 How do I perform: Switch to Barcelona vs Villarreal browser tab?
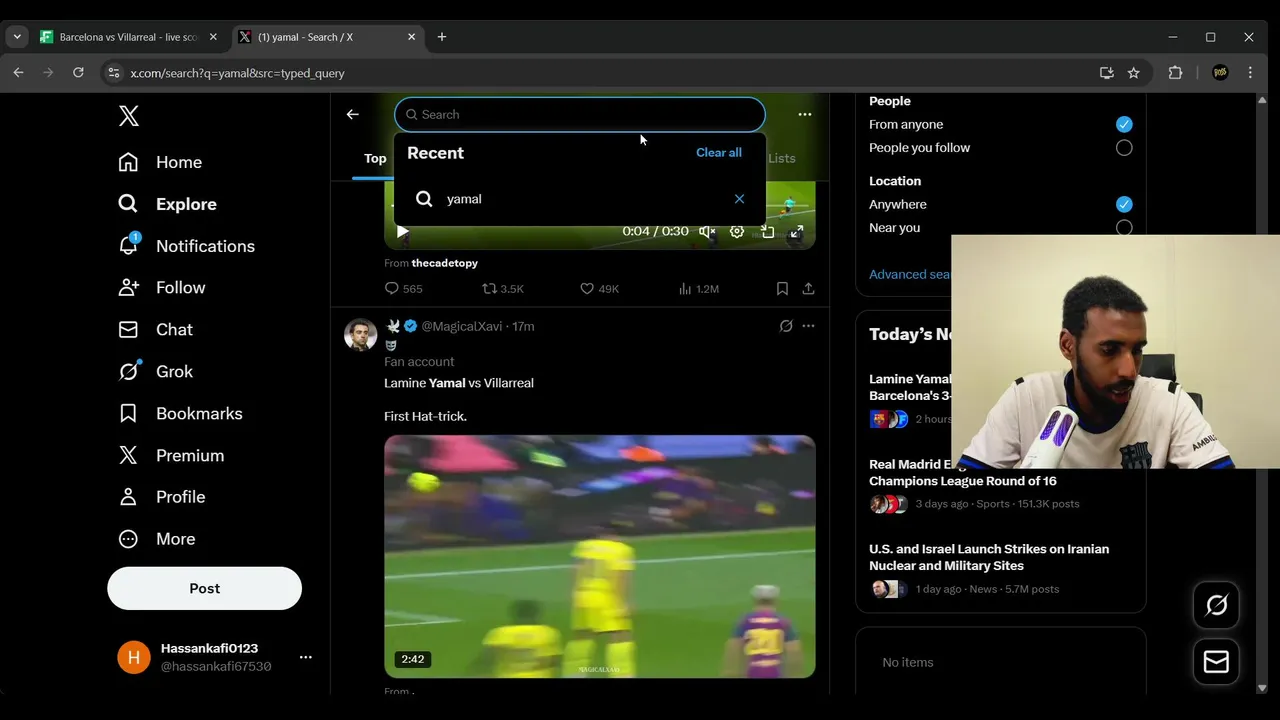point(129,37)
